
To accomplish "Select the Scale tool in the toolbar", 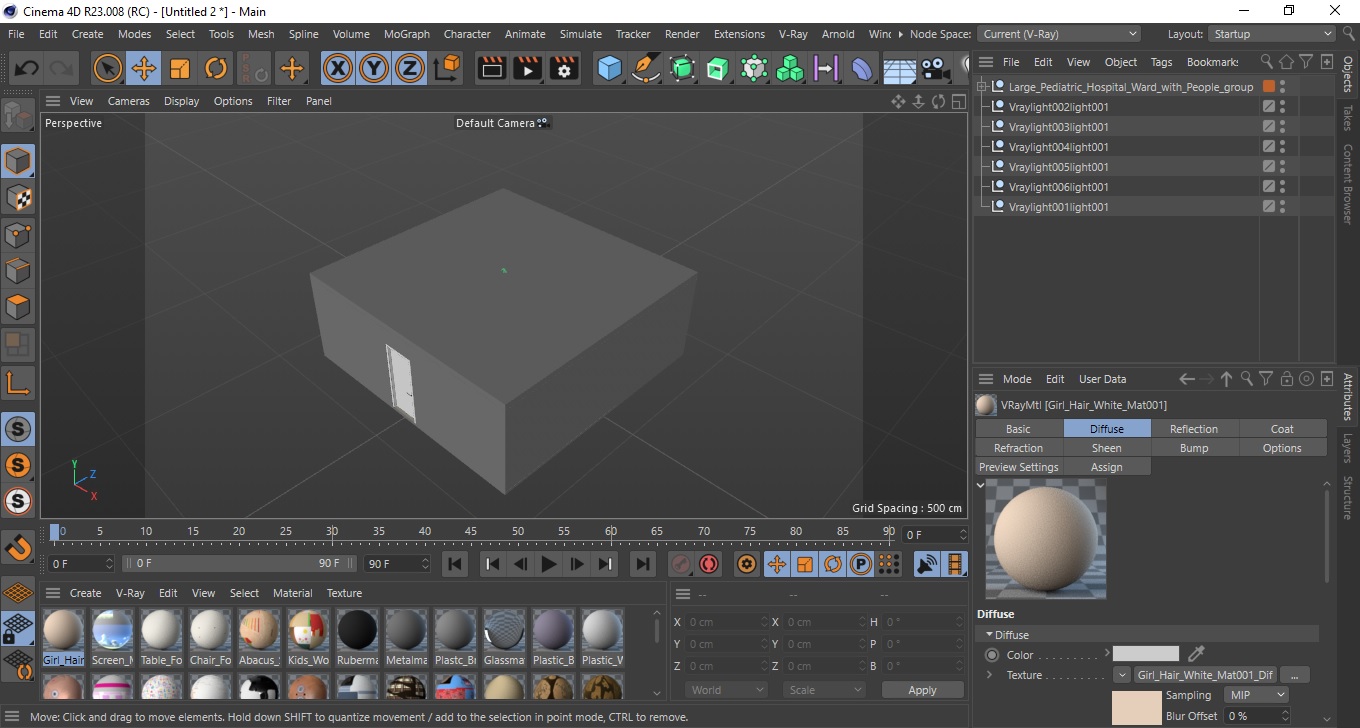I will 180,69.
